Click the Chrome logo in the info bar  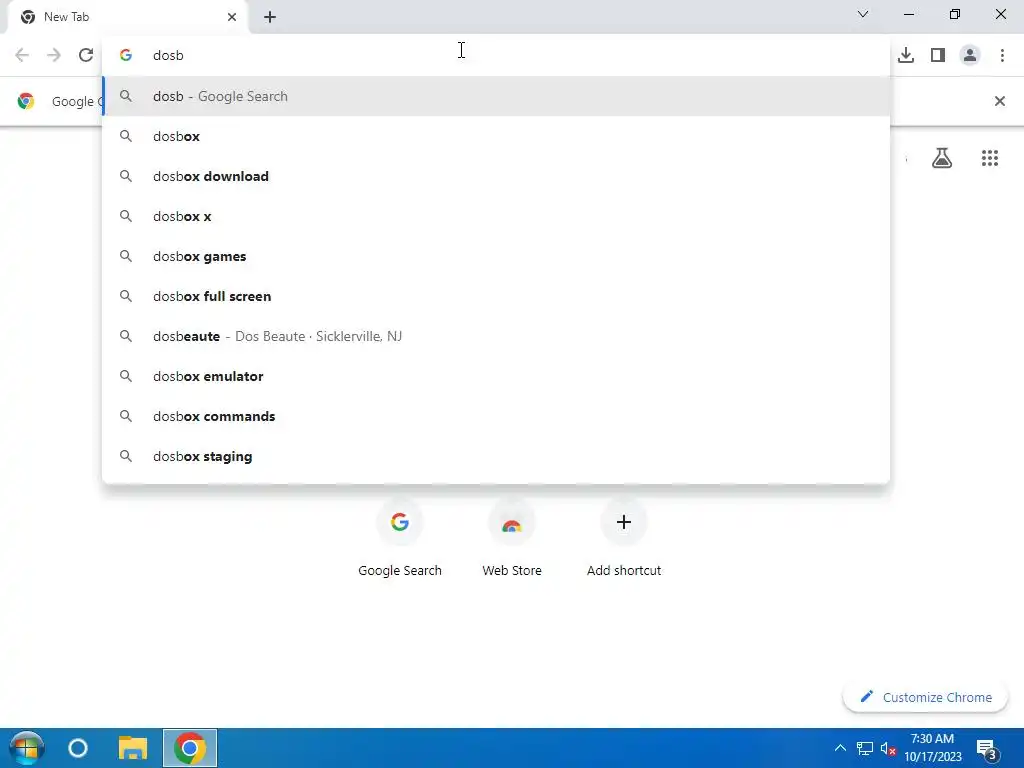[x=26, y=101]
